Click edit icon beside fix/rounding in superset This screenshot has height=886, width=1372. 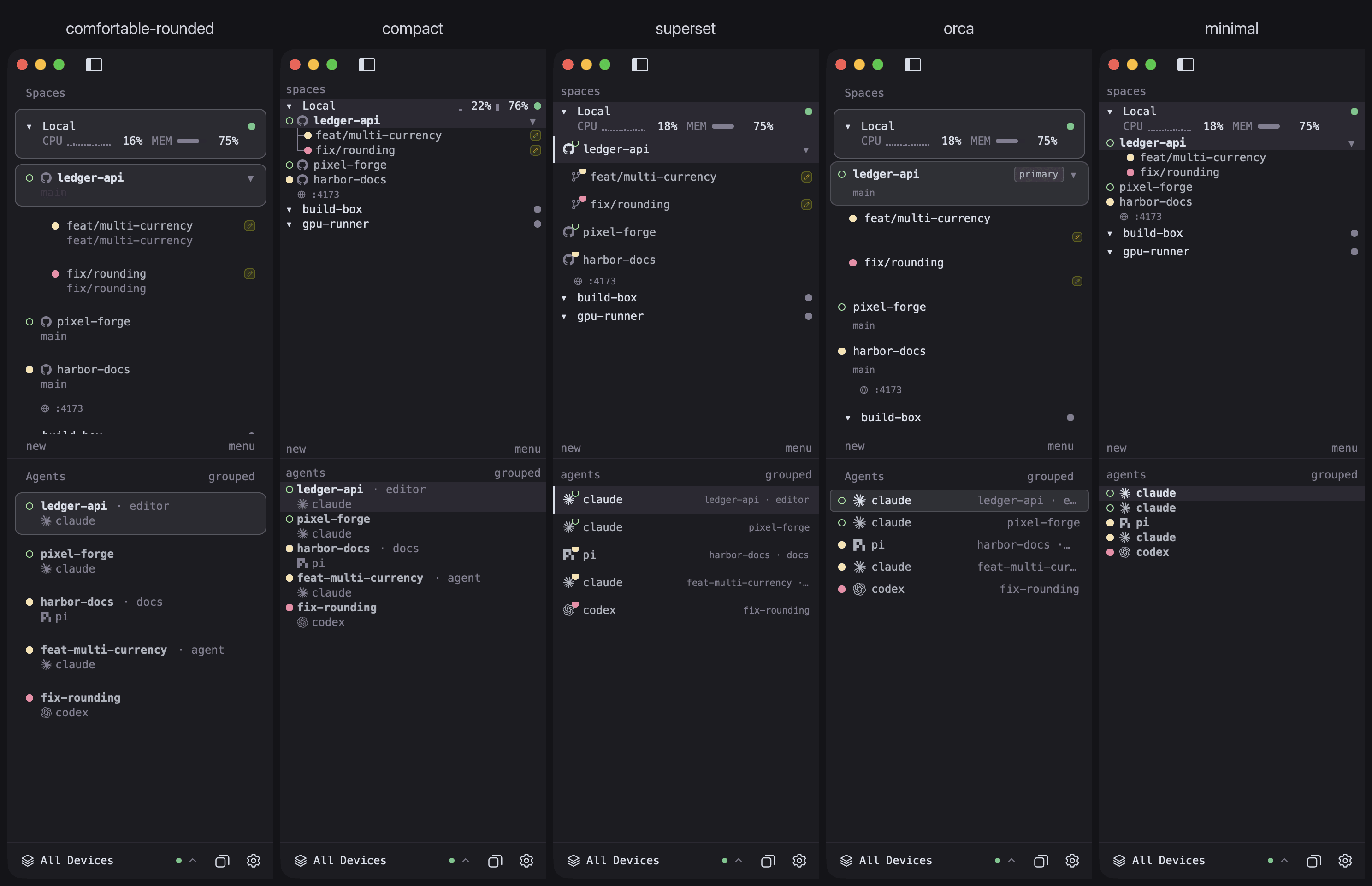[806, 205]
